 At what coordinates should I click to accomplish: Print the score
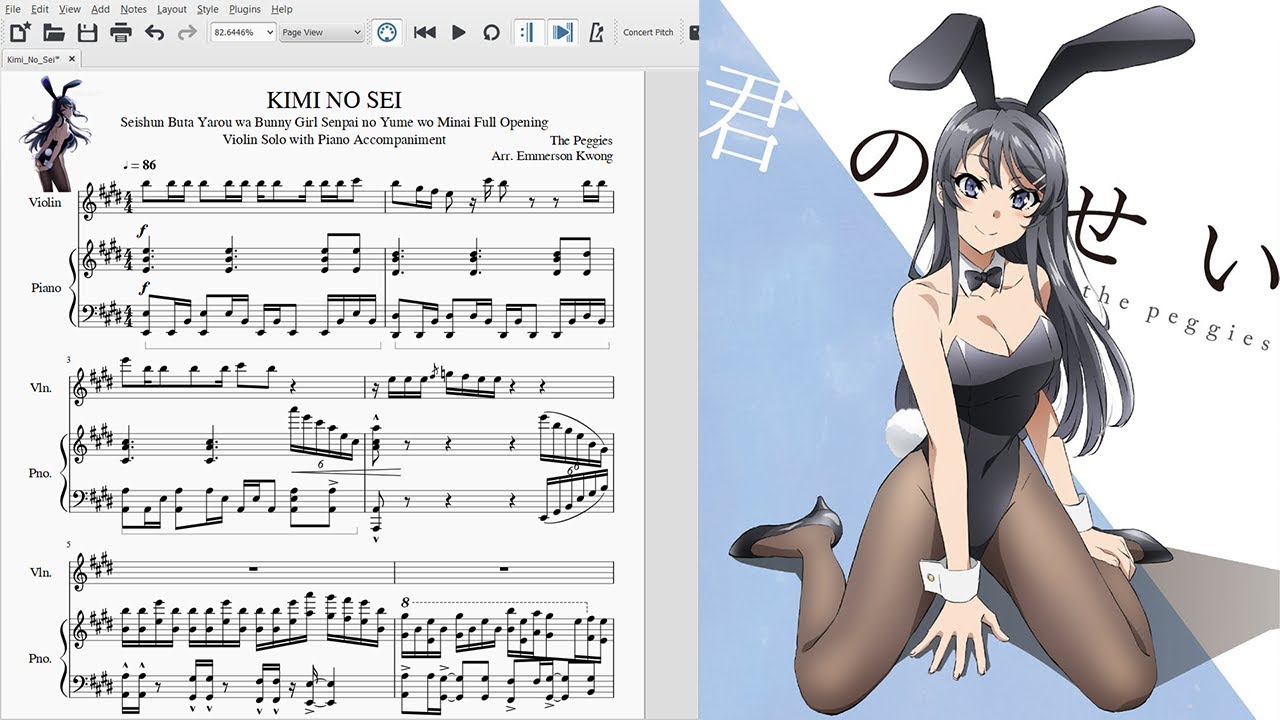click(121, 32)
